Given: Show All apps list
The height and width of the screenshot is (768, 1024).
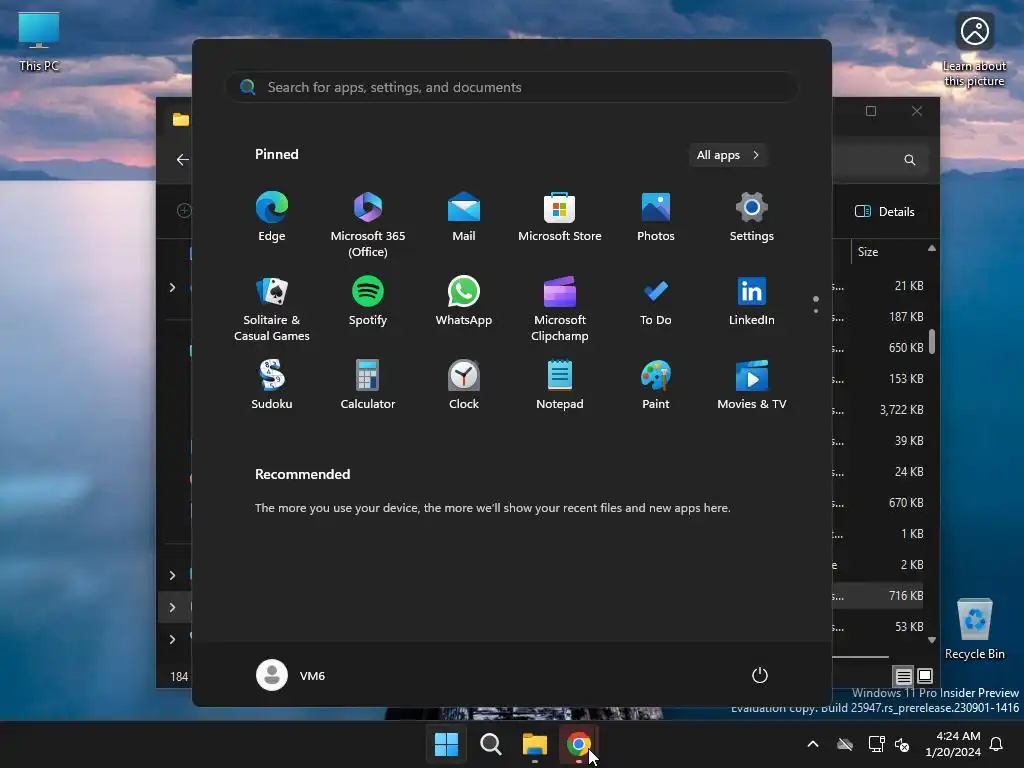Looking at the screenshot, I should [728, 155].
